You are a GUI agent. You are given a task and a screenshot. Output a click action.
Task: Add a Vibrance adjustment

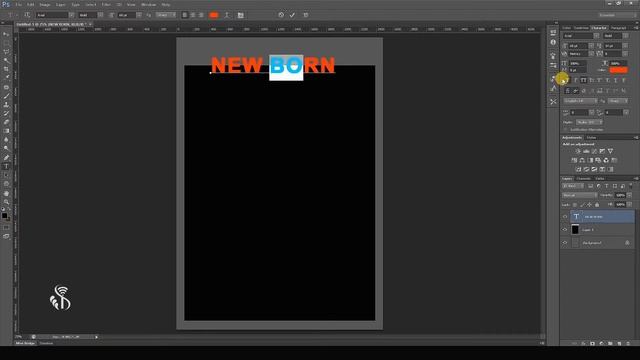pyautogui.click(x=610, y=151)
